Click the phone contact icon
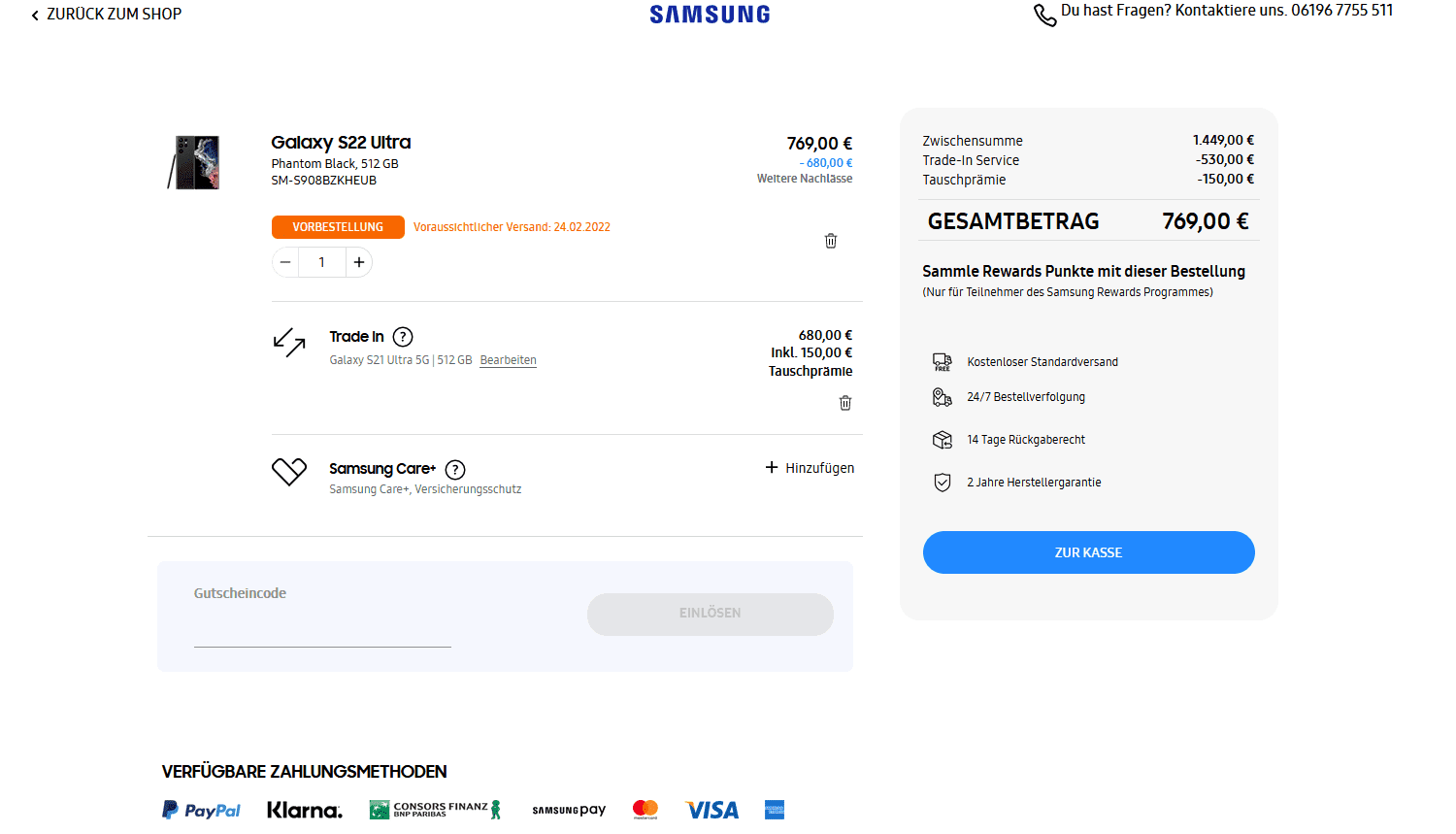Screen dimensions: 1456x834 click(x=1044, y=15)
